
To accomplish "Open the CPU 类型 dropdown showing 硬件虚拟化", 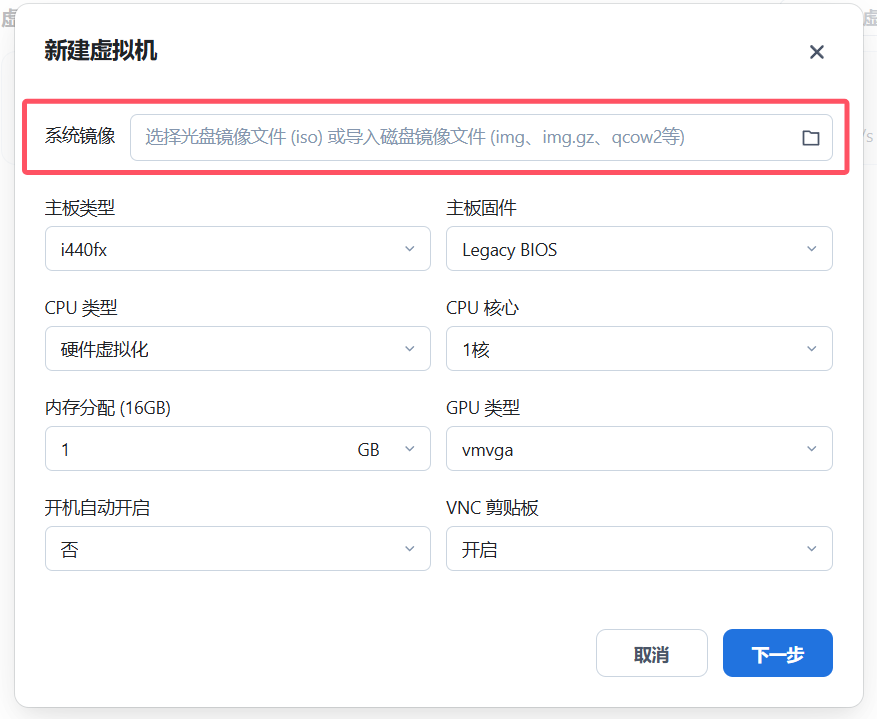I will click(237, 348).
